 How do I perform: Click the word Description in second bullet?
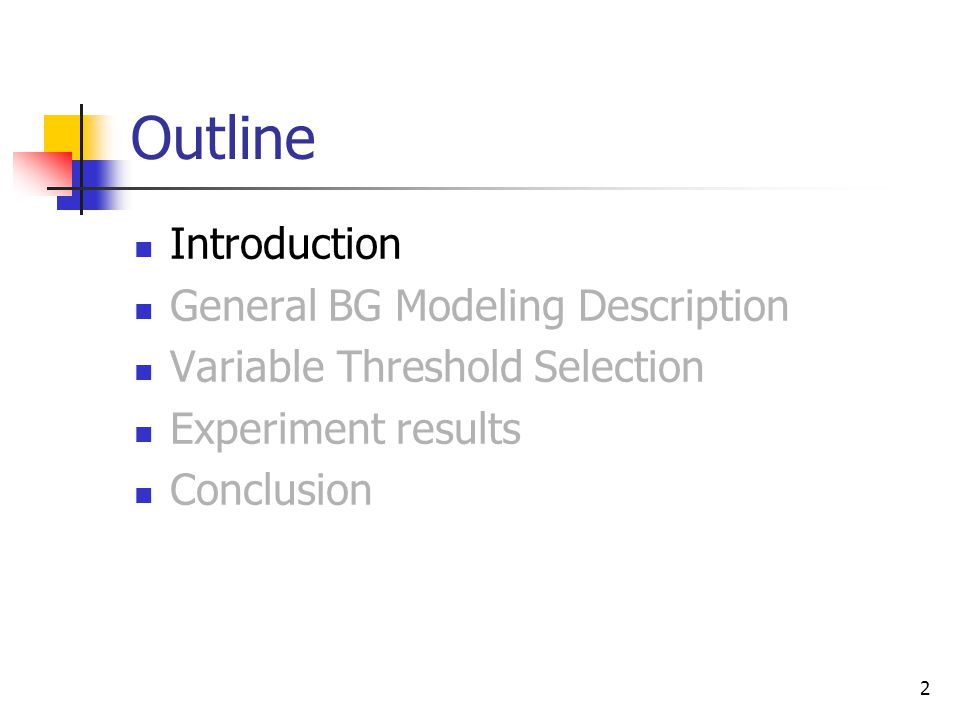point(683,306)
